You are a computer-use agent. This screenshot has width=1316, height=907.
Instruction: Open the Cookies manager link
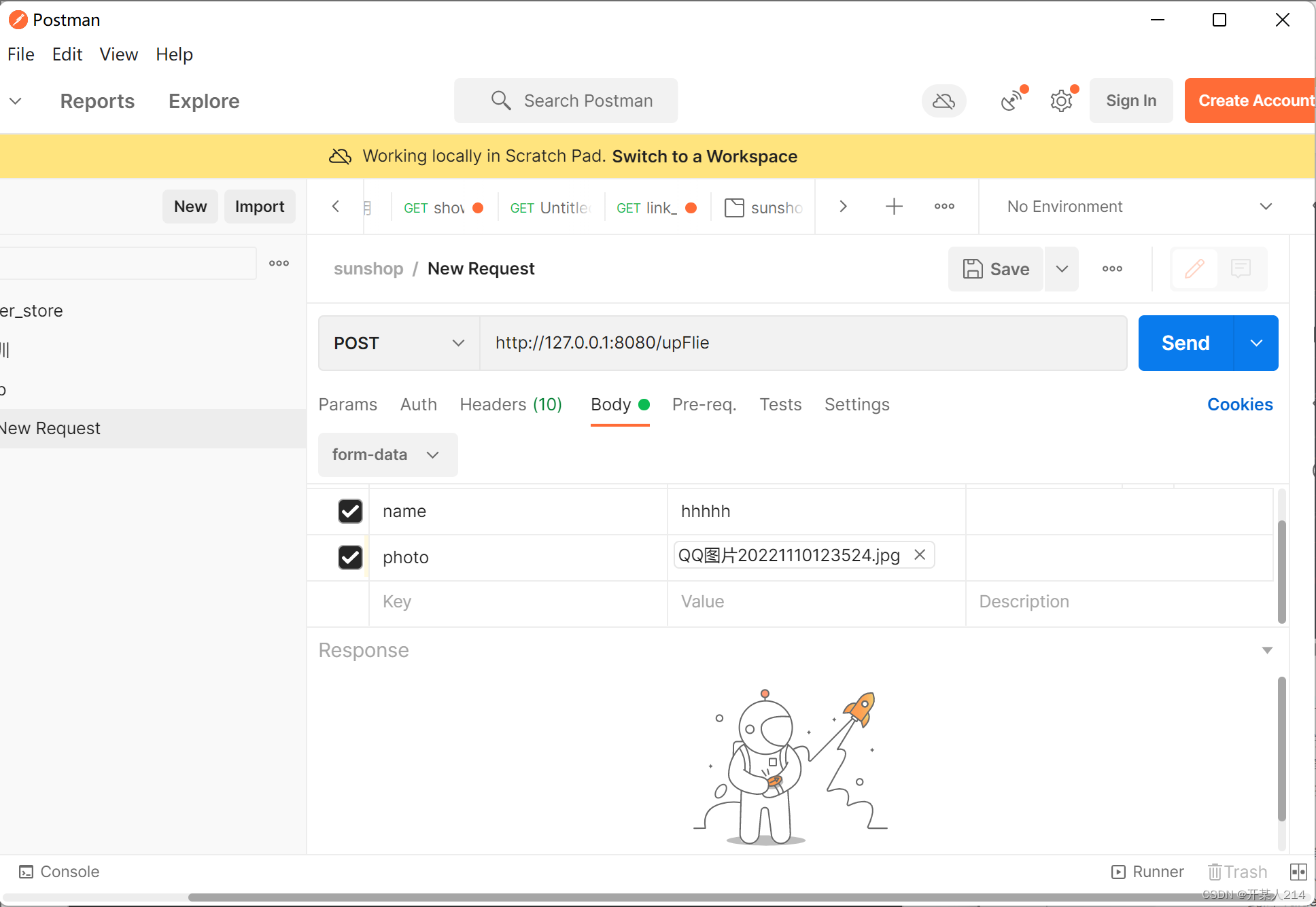[1239, 404]
